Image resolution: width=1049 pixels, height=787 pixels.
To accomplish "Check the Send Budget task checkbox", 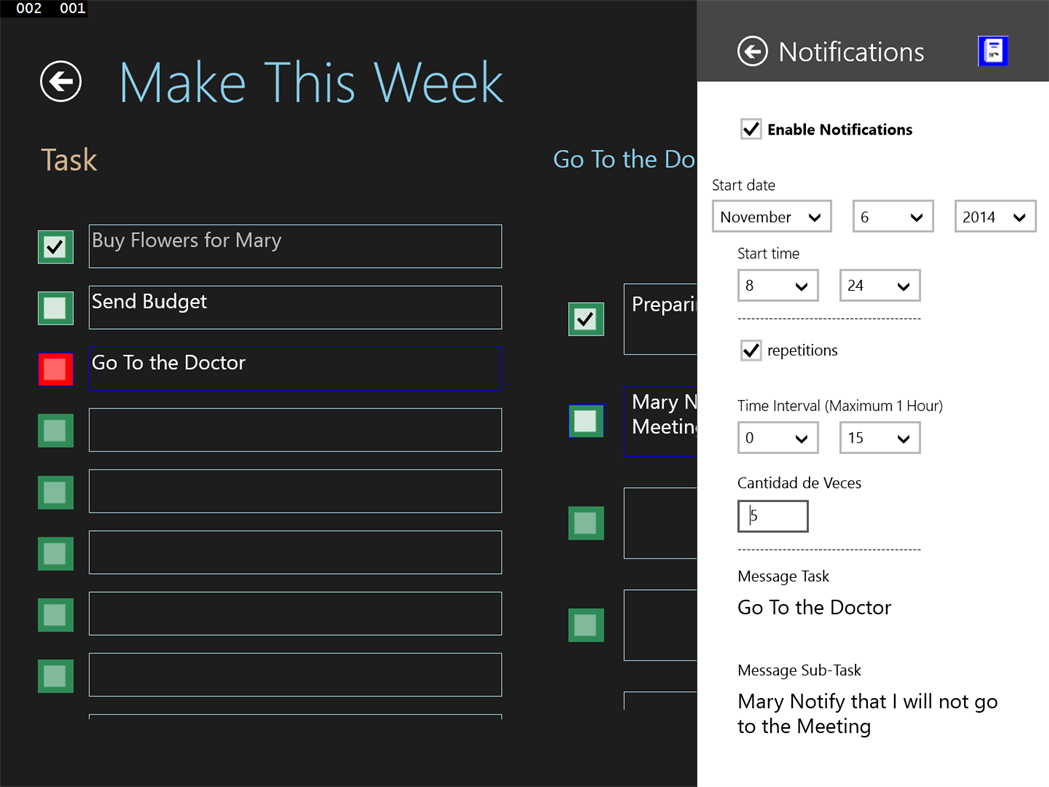I will [55, 307].
